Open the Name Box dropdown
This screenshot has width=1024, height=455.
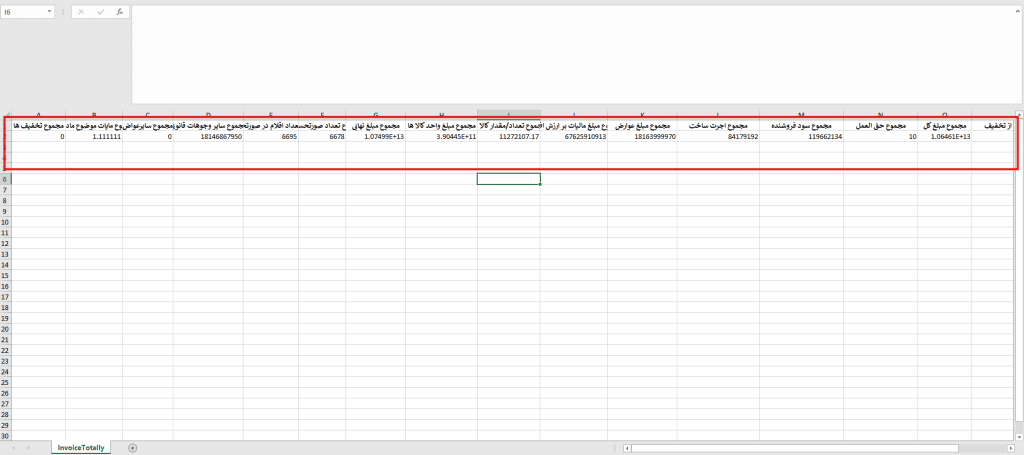click(x=50, y=12)
